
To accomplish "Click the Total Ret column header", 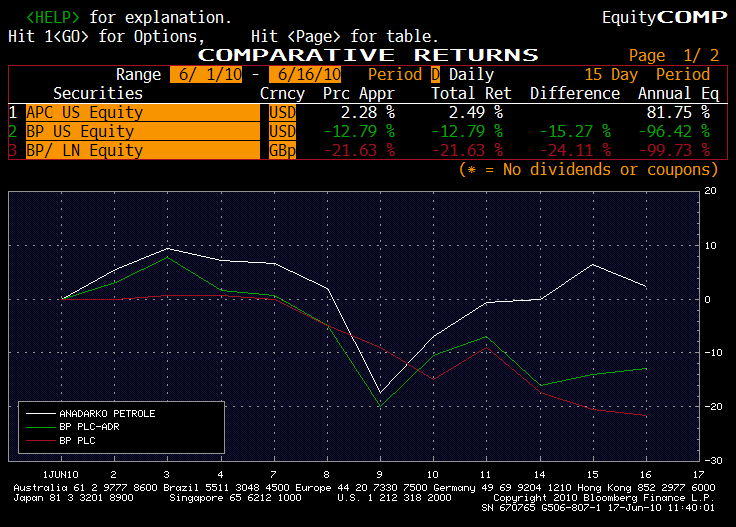I will pyautogui.click(x=471, y=94).
